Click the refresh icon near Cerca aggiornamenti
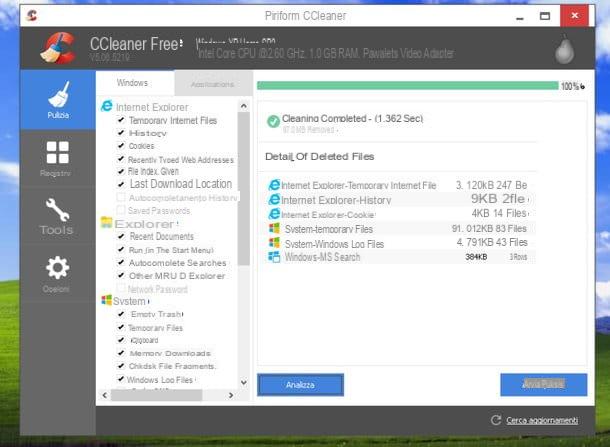610x447 pixels. 496,420
